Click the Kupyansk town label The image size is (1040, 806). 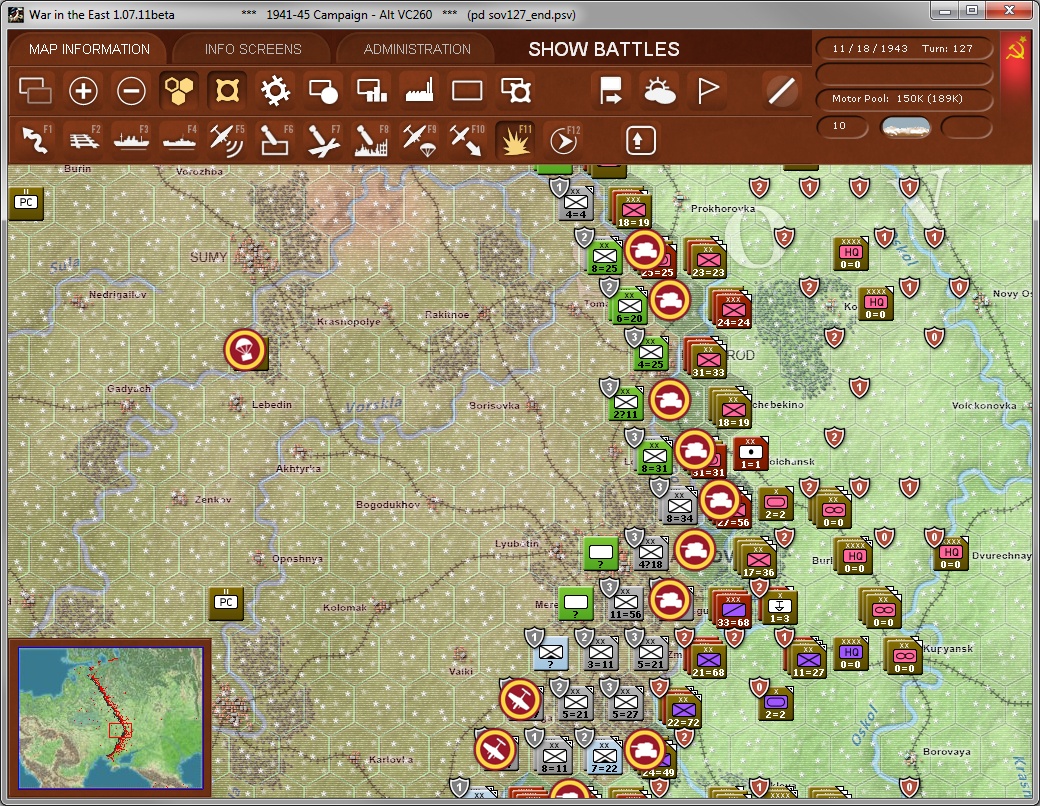pyautogui.click(x=948, y=648)
